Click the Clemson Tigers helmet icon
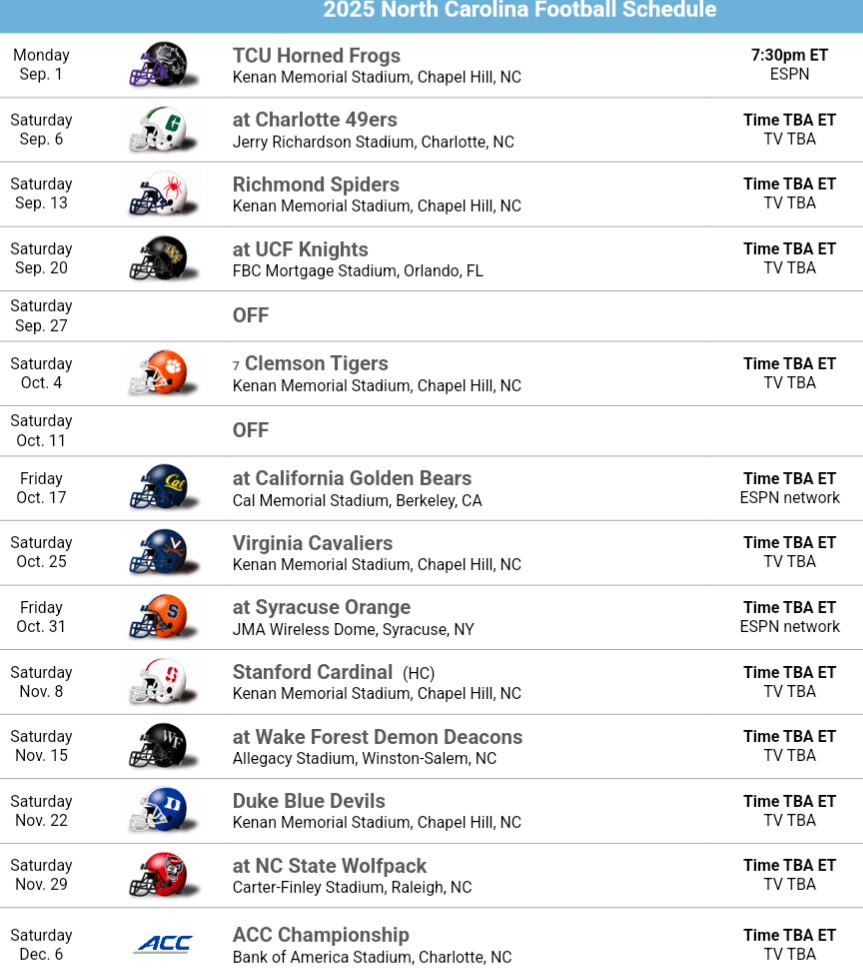The width and height of the screenshot is (863, 974). pos(158,373)
